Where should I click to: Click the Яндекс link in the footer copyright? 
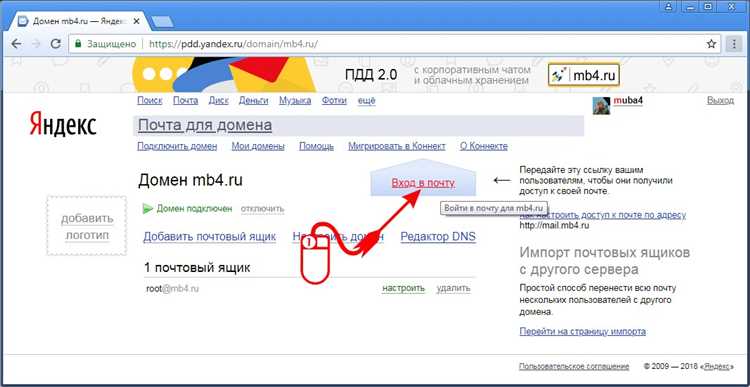point(717,367)
